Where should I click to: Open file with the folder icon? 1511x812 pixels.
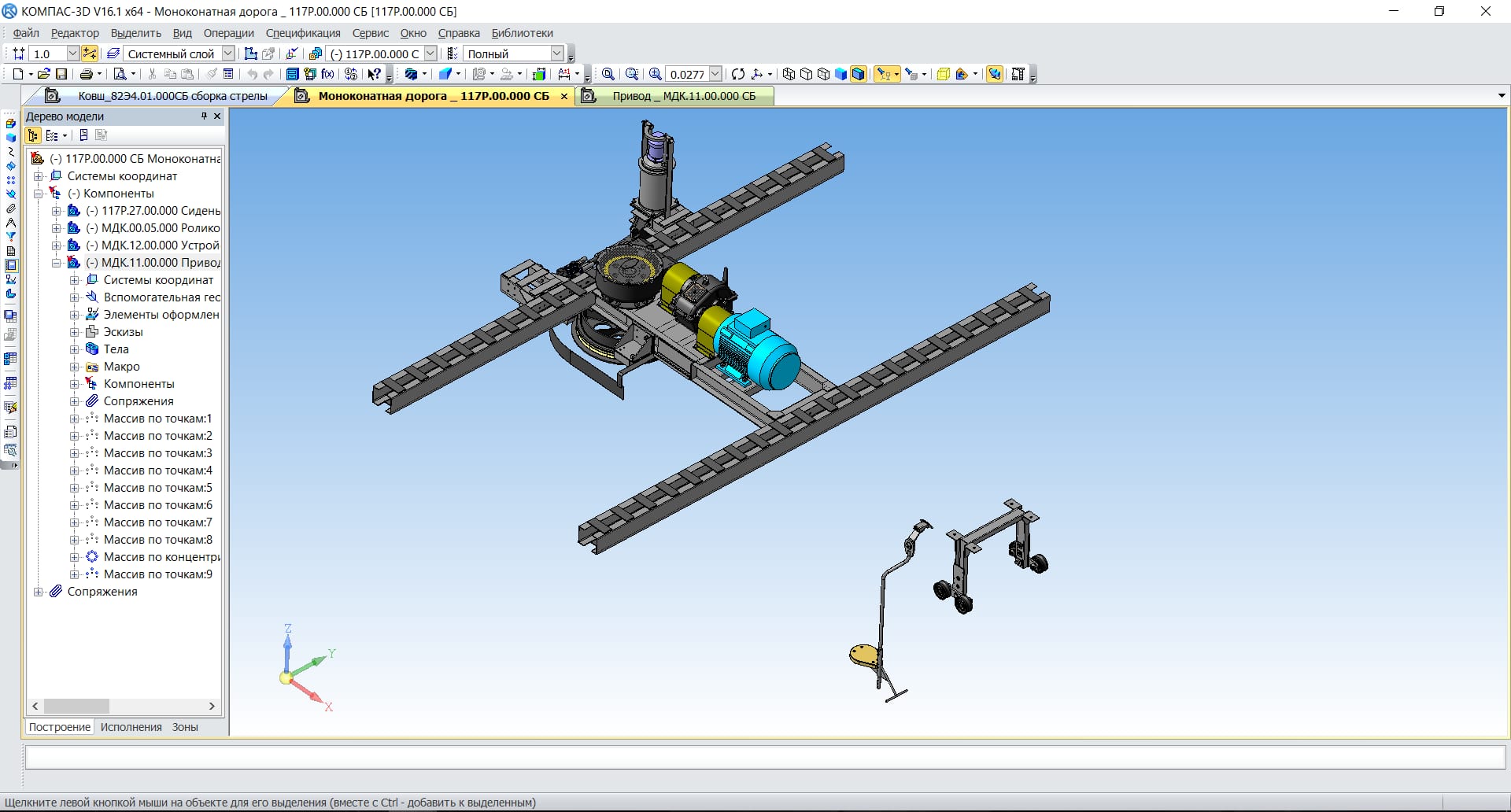(x=43, y=74)
